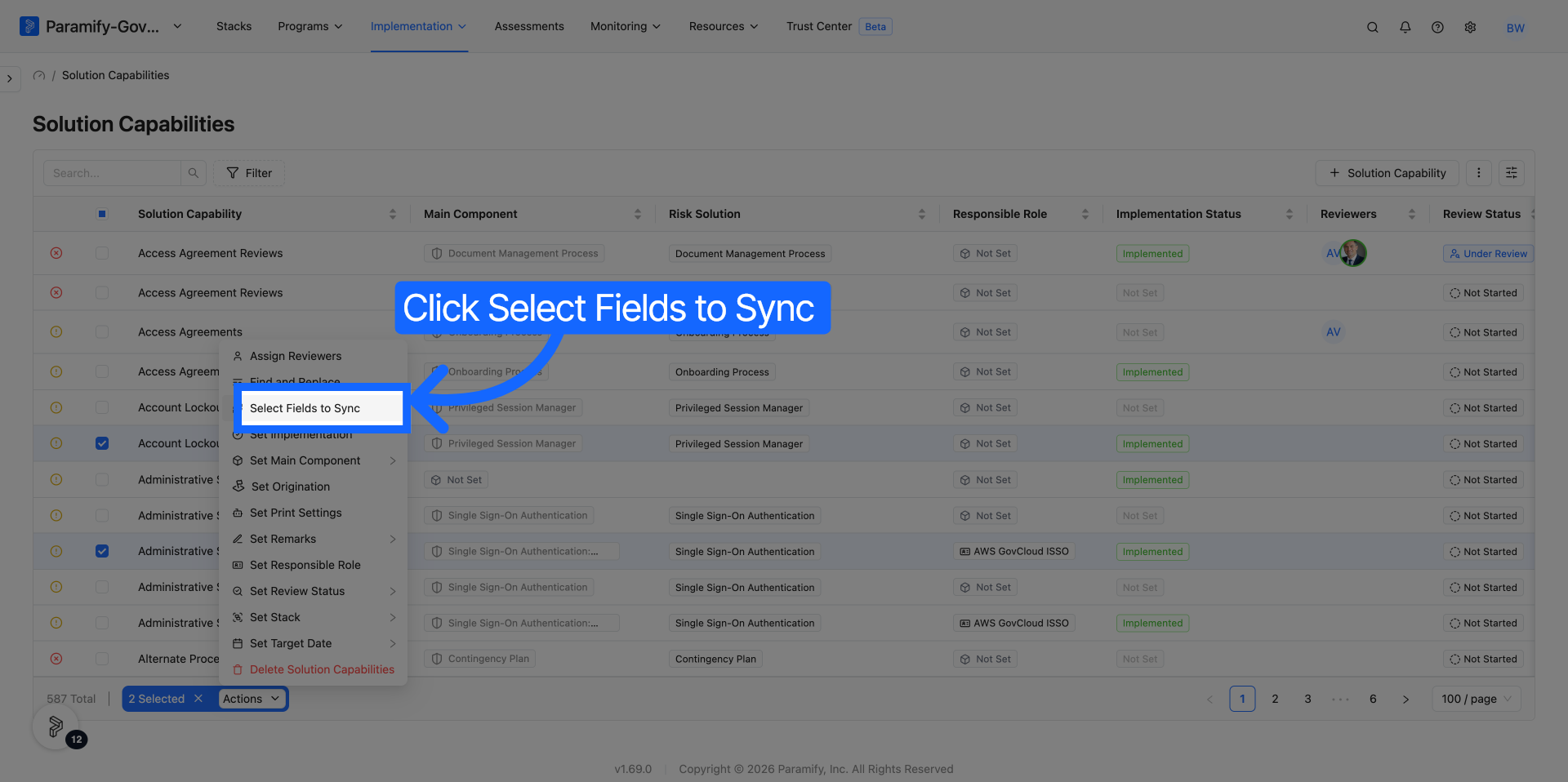This screenshot has height=782, width=1568.
Task: Click the Filter button
Action: coord(249,173)
